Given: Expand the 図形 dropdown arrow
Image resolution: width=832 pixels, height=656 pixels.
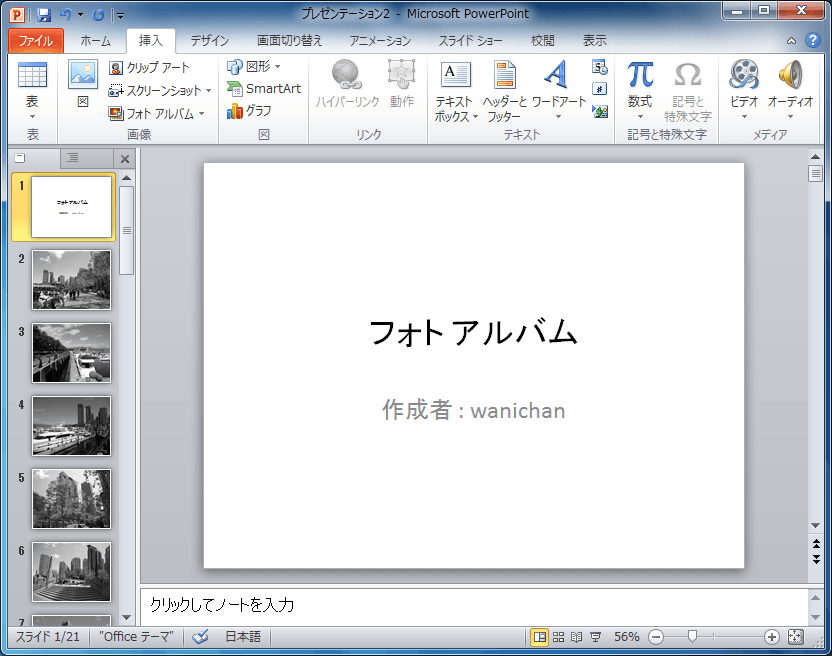Looking at the screenshot, I should click(278, 67).
